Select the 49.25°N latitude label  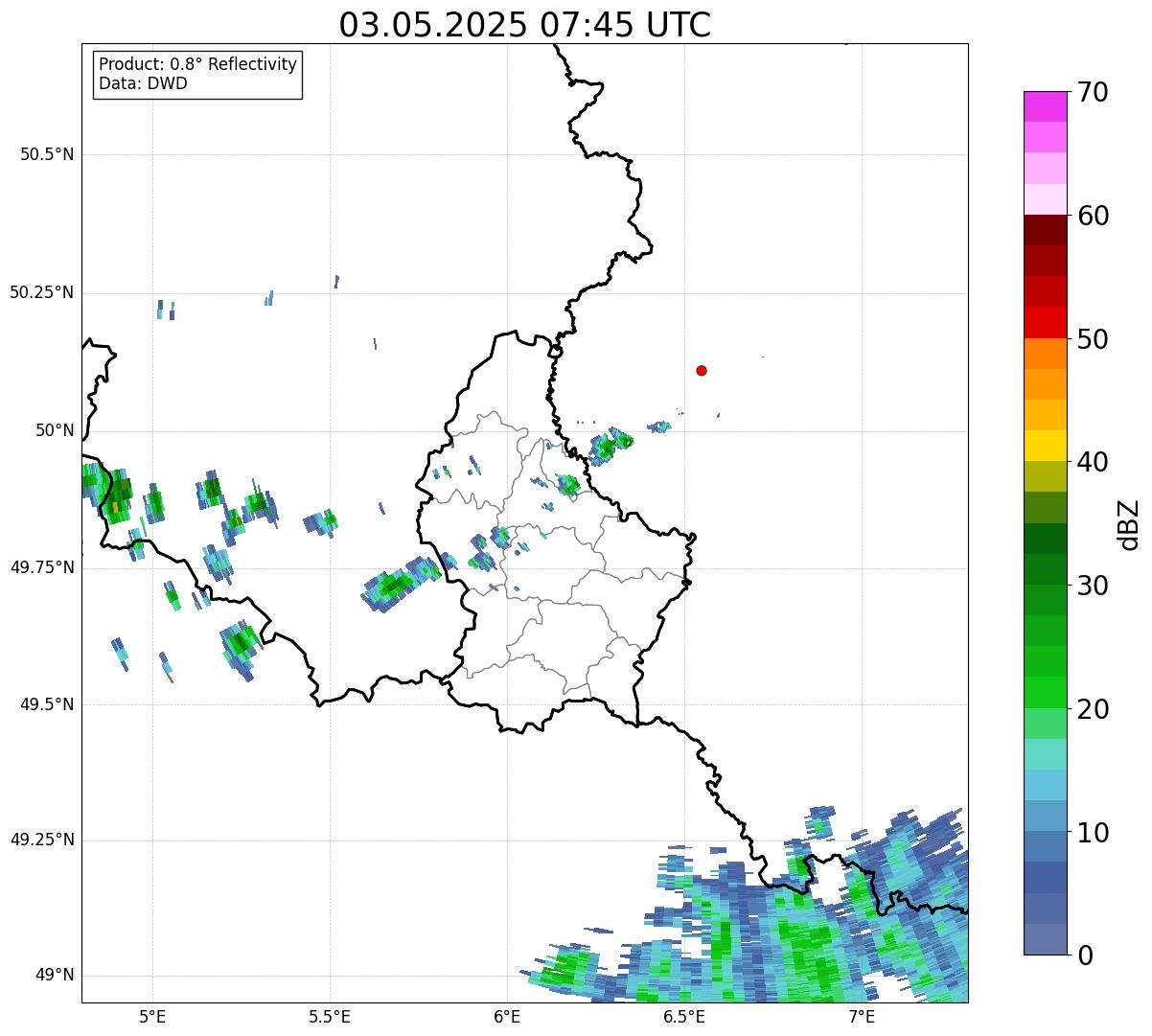pos(42,840)
